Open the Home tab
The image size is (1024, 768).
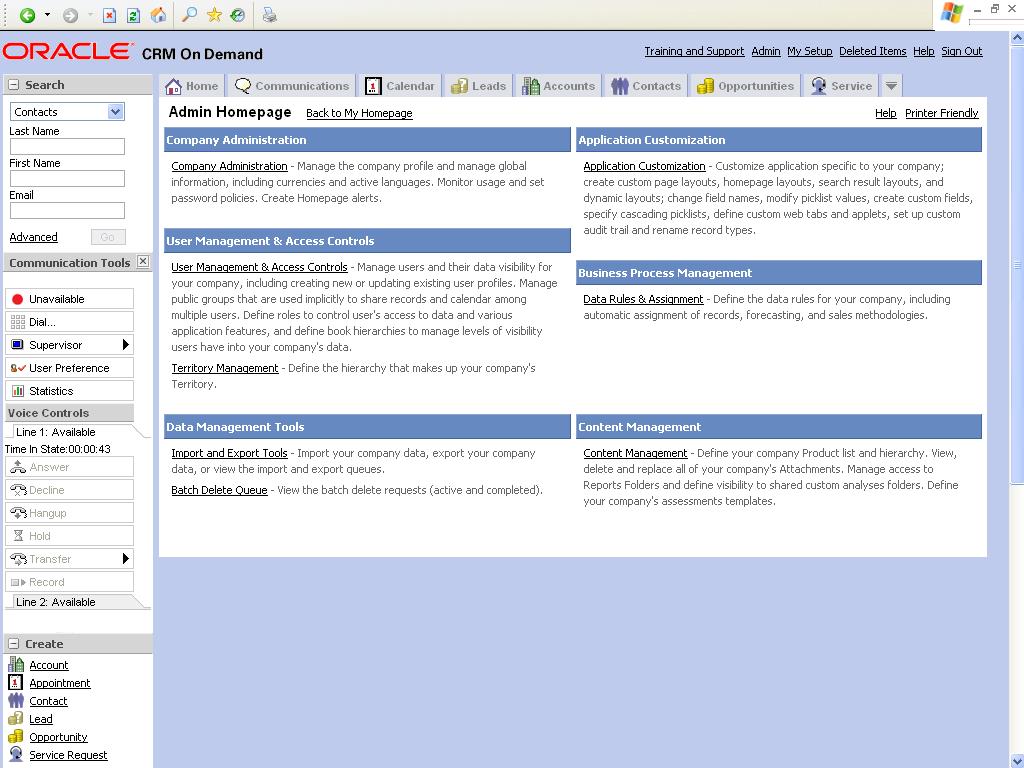[x=192, y=86]
